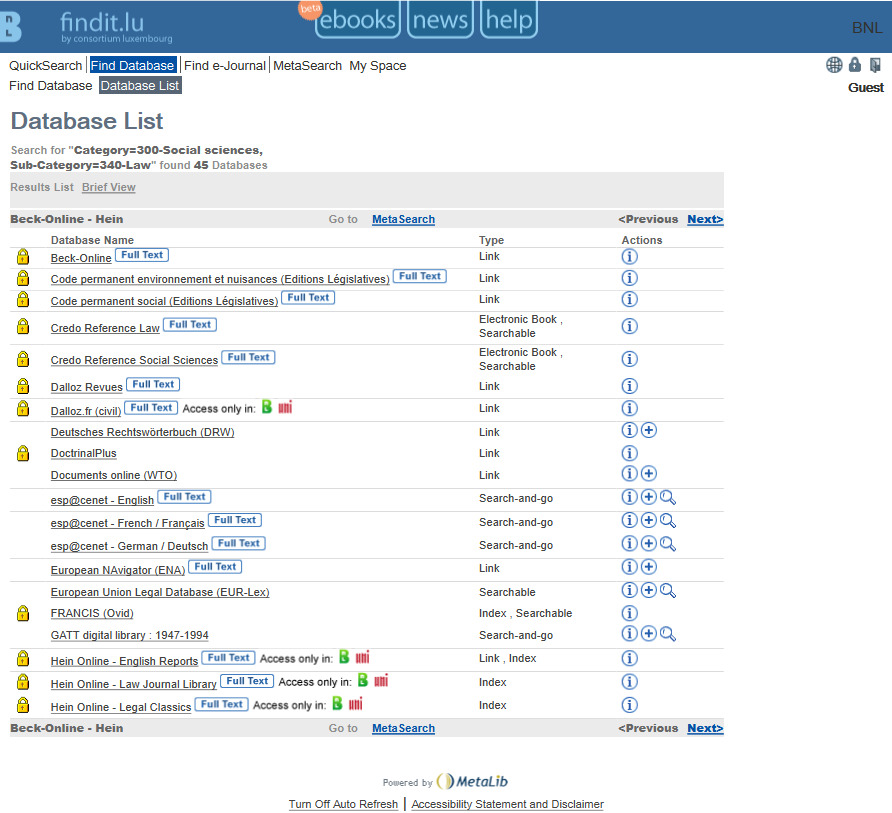This screenshot has height=813, width=892.
Task: Show info for Hein Online - Legal Classics
Action: [x=629, y=705]
